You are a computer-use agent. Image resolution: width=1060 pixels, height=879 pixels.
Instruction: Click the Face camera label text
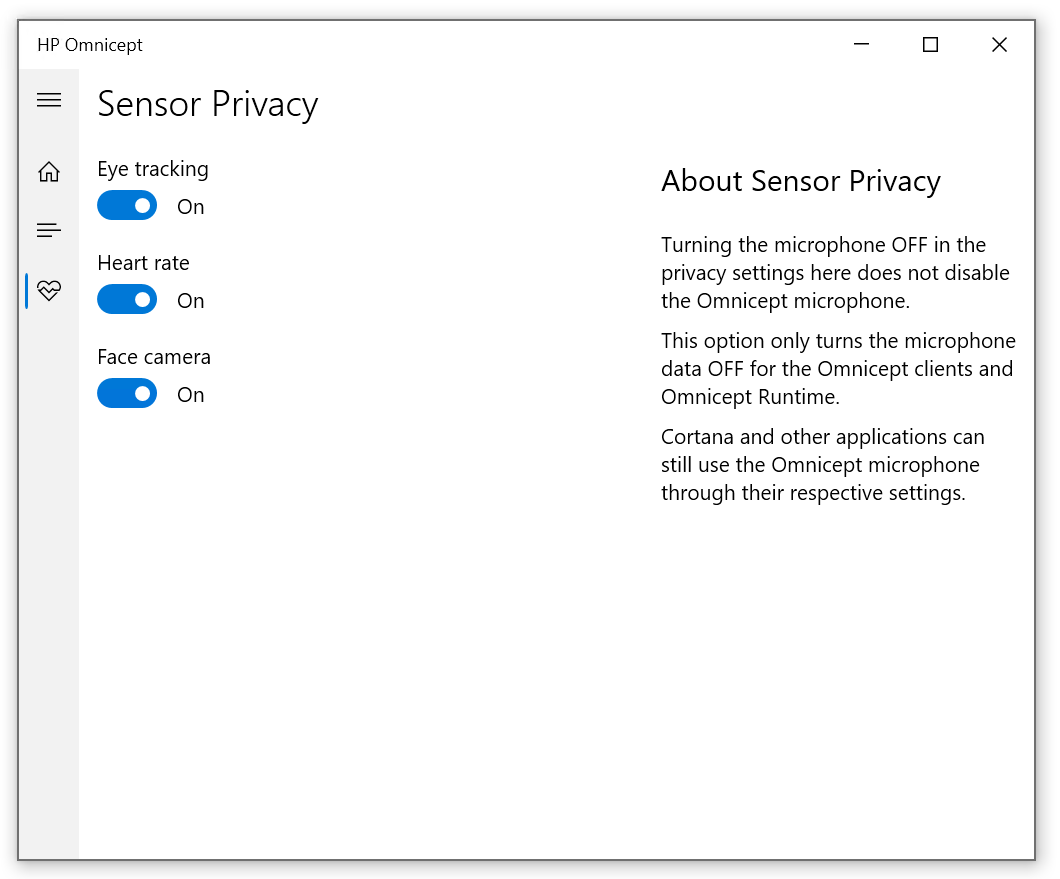tap(154, 357)
